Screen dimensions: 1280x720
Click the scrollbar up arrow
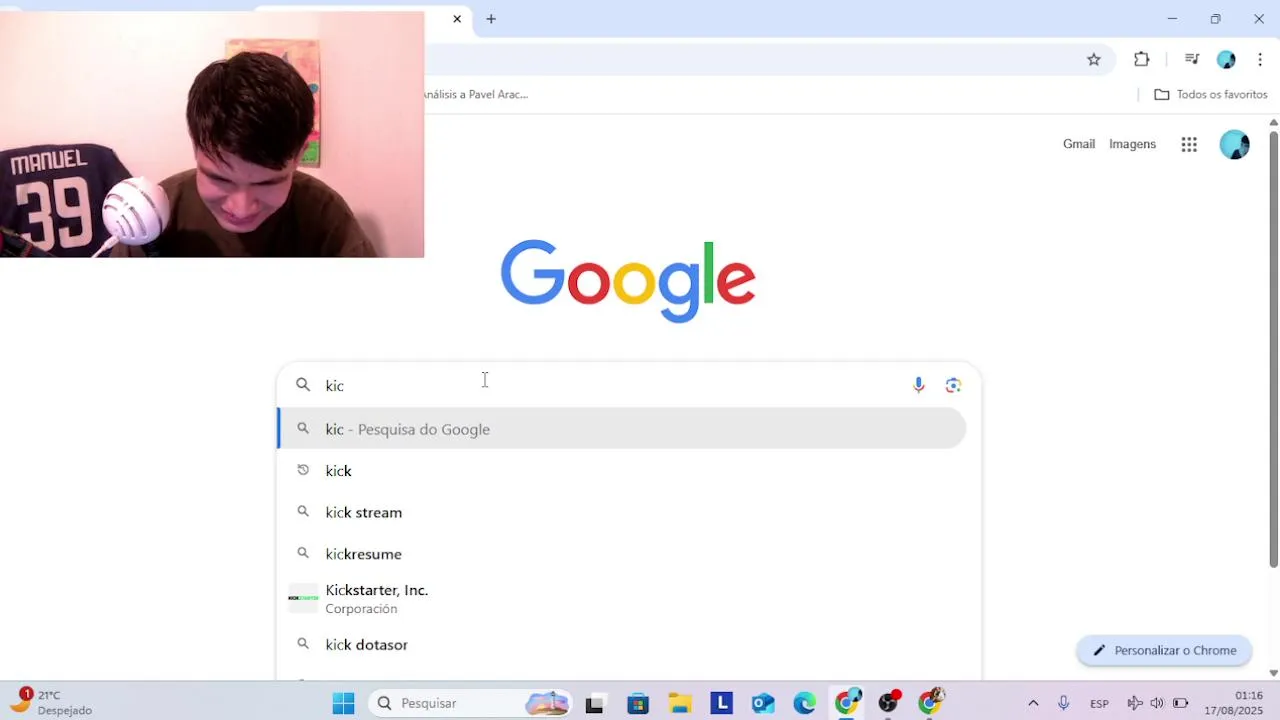[1273, 122]
